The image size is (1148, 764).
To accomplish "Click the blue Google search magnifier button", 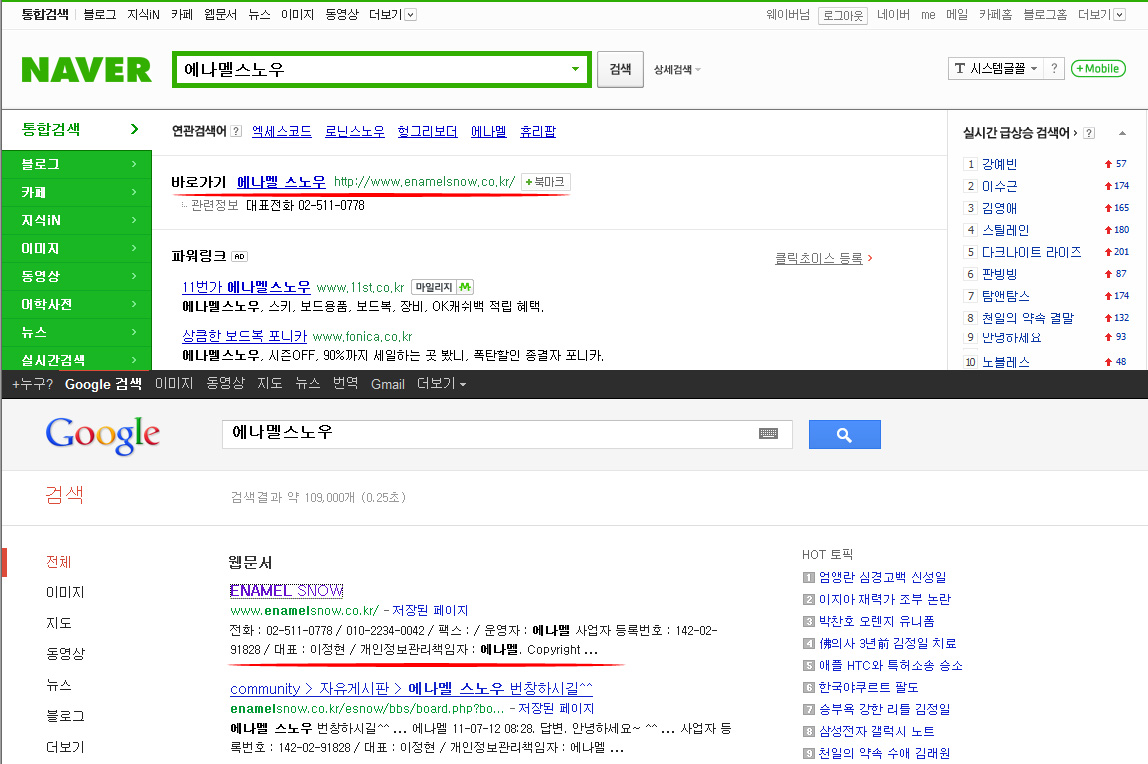I will click(x=844, y=435).
